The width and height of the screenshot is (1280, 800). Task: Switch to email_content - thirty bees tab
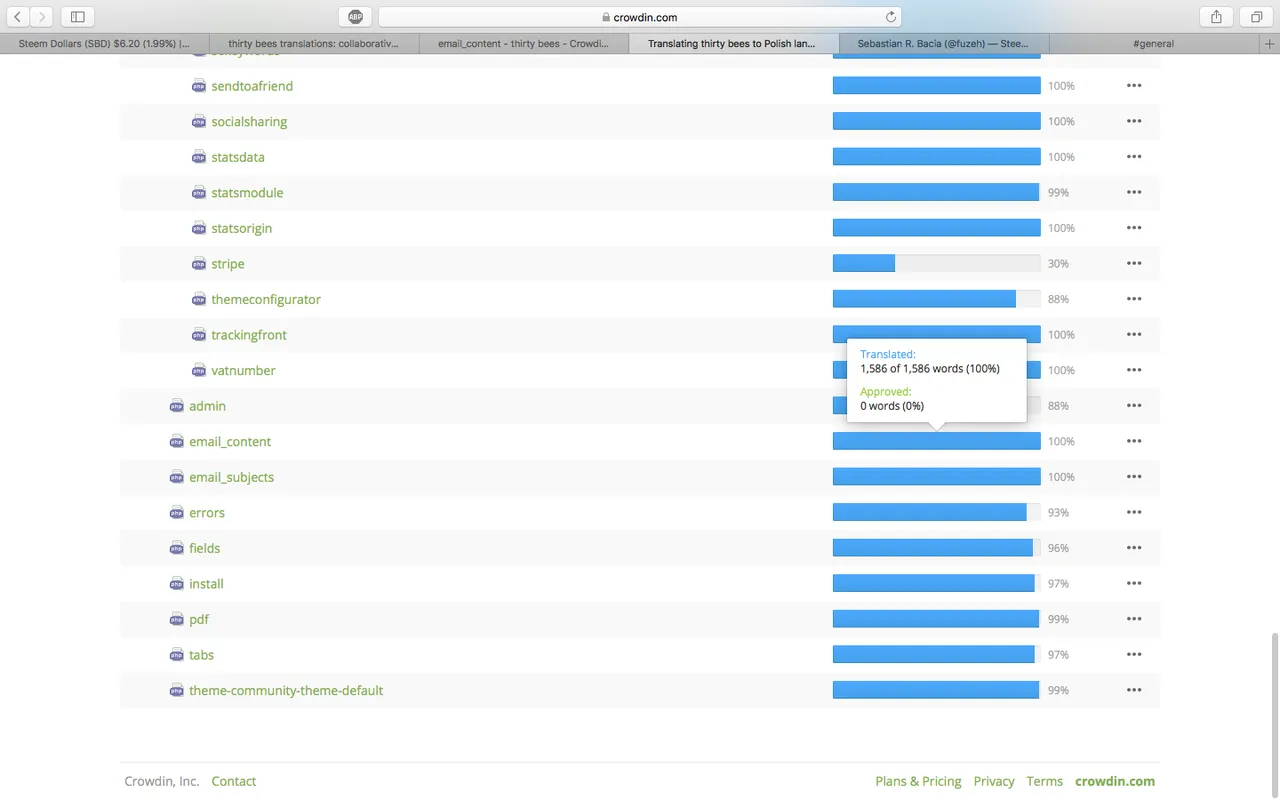coord(524,44)
